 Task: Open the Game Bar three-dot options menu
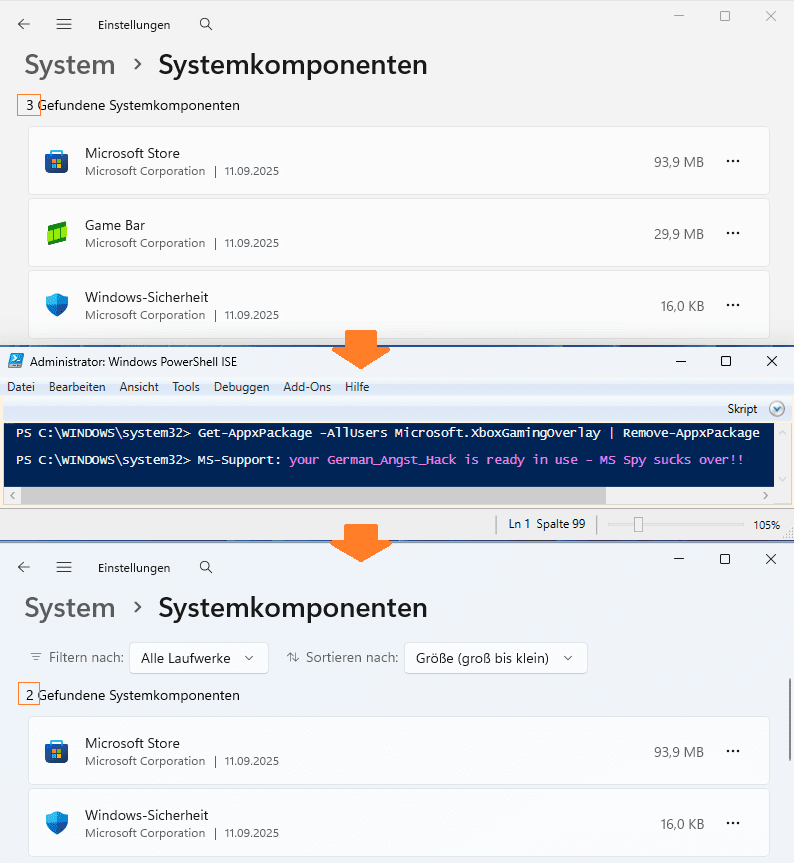[x=732, y=233]
